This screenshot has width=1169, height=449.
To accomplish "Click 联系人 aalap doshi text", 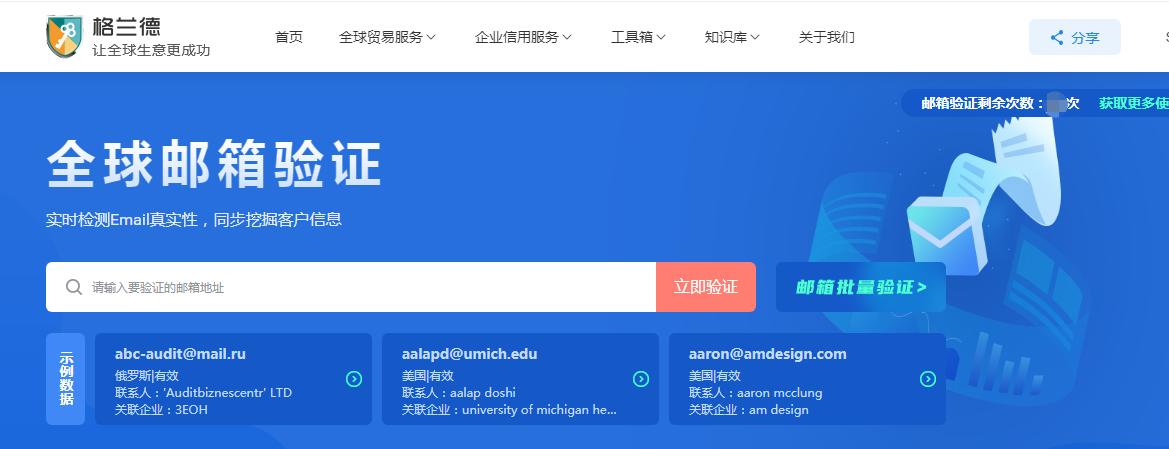I will (459, 392).
